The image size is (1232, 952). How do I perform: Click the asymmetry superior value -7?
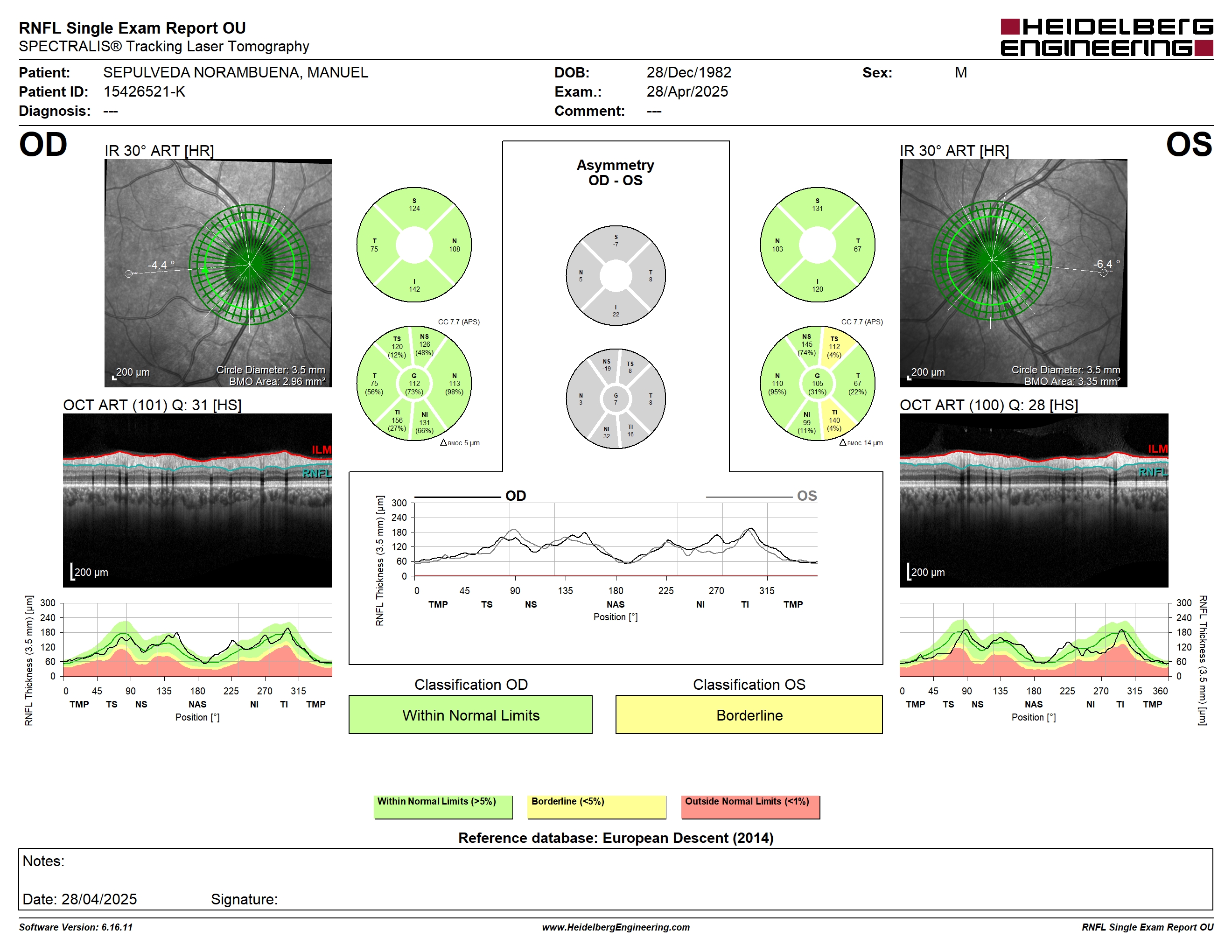click(x=616, y=244)
